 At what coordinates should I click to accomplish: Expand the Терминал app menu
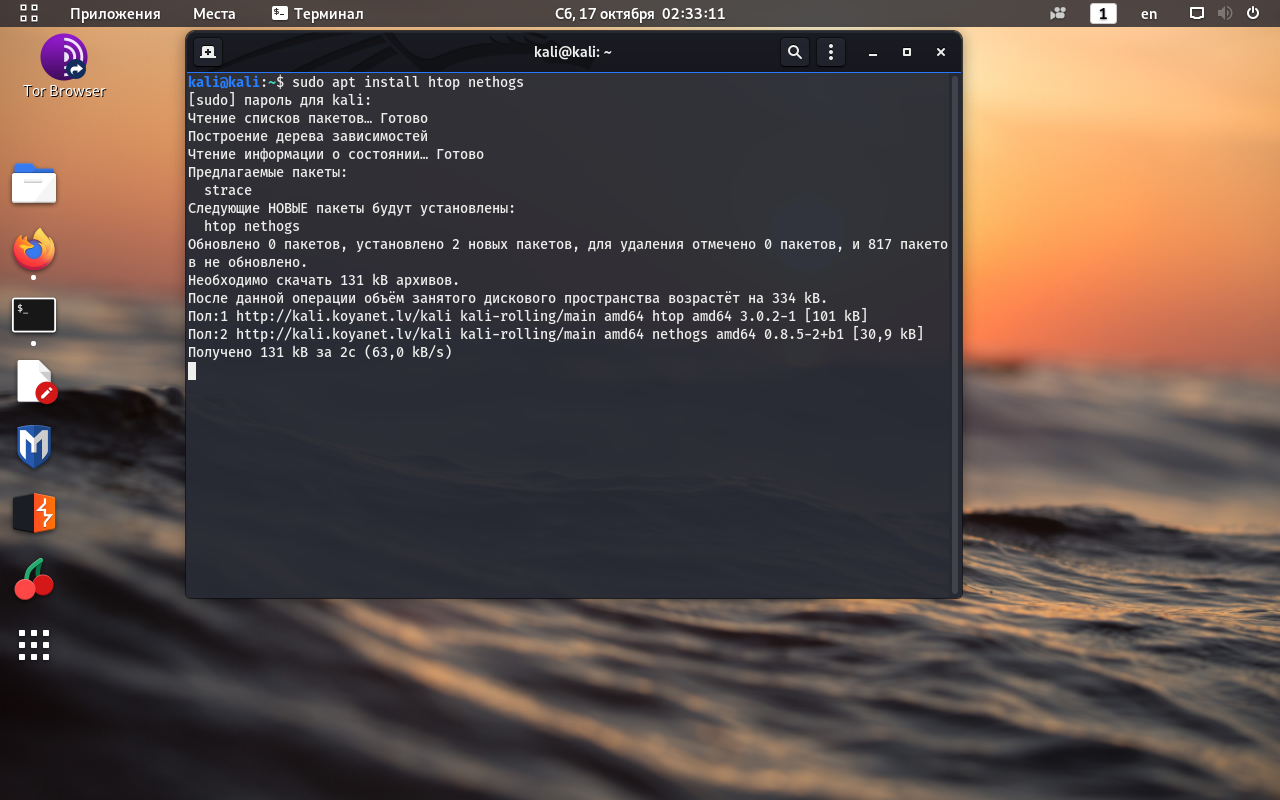[317, 13]
